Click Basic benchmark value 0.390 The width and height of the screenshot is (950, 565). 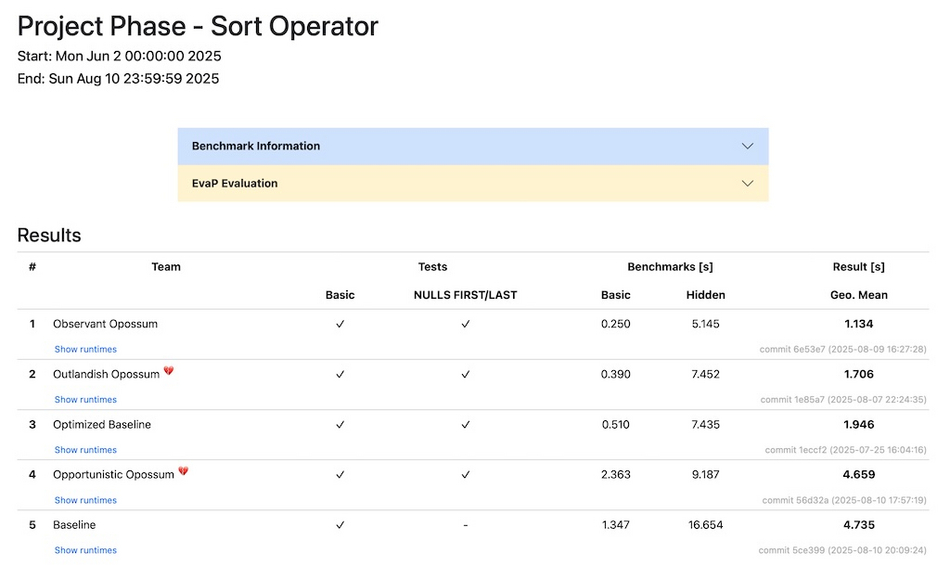(x=616, y=374)
